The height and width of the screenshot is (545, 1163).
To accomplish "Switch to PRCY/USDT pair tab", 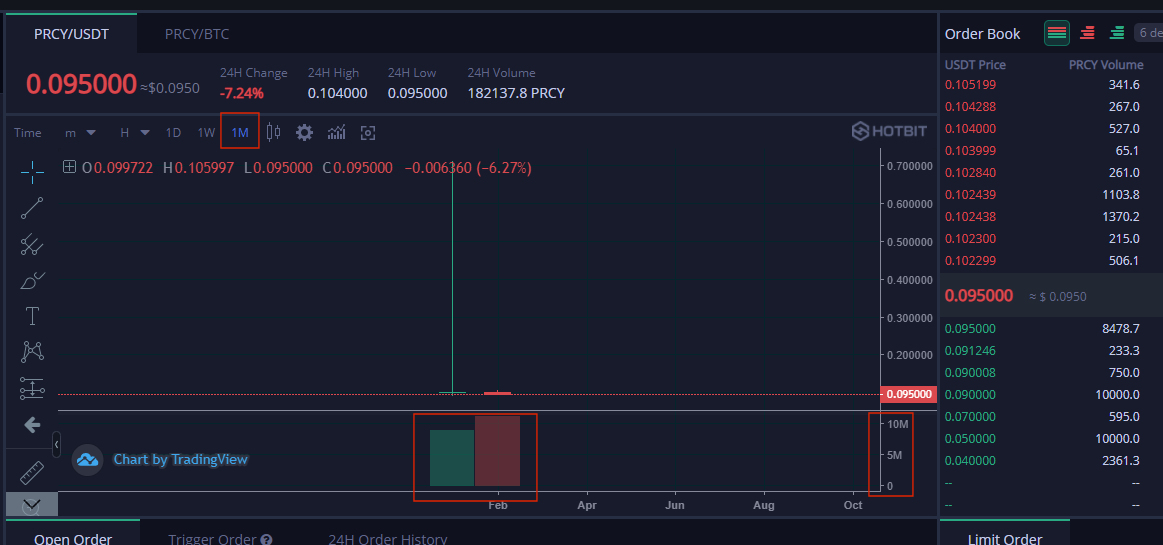I will click(x=71, y=34).
